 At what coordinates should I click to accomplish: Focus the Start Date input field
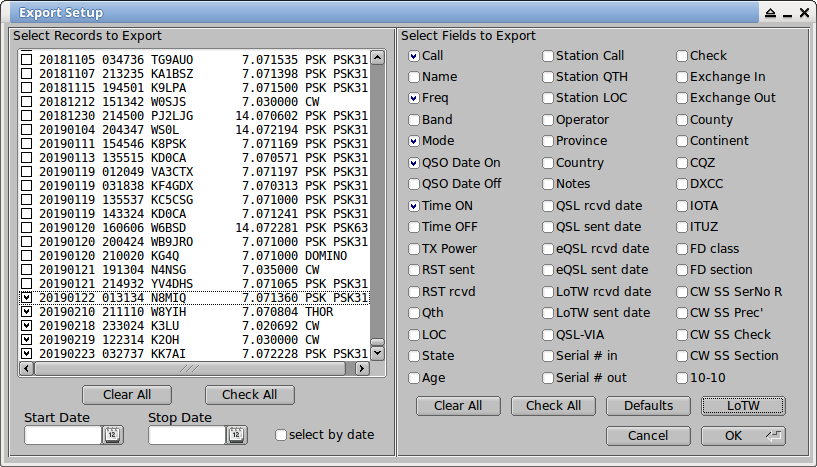[x=63, y=435]
